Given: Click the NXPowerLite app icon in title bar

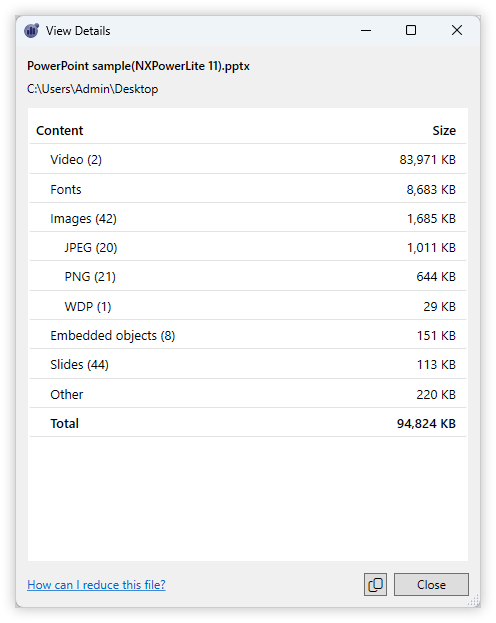Looking at the screenshot, I should pos(31,31).
